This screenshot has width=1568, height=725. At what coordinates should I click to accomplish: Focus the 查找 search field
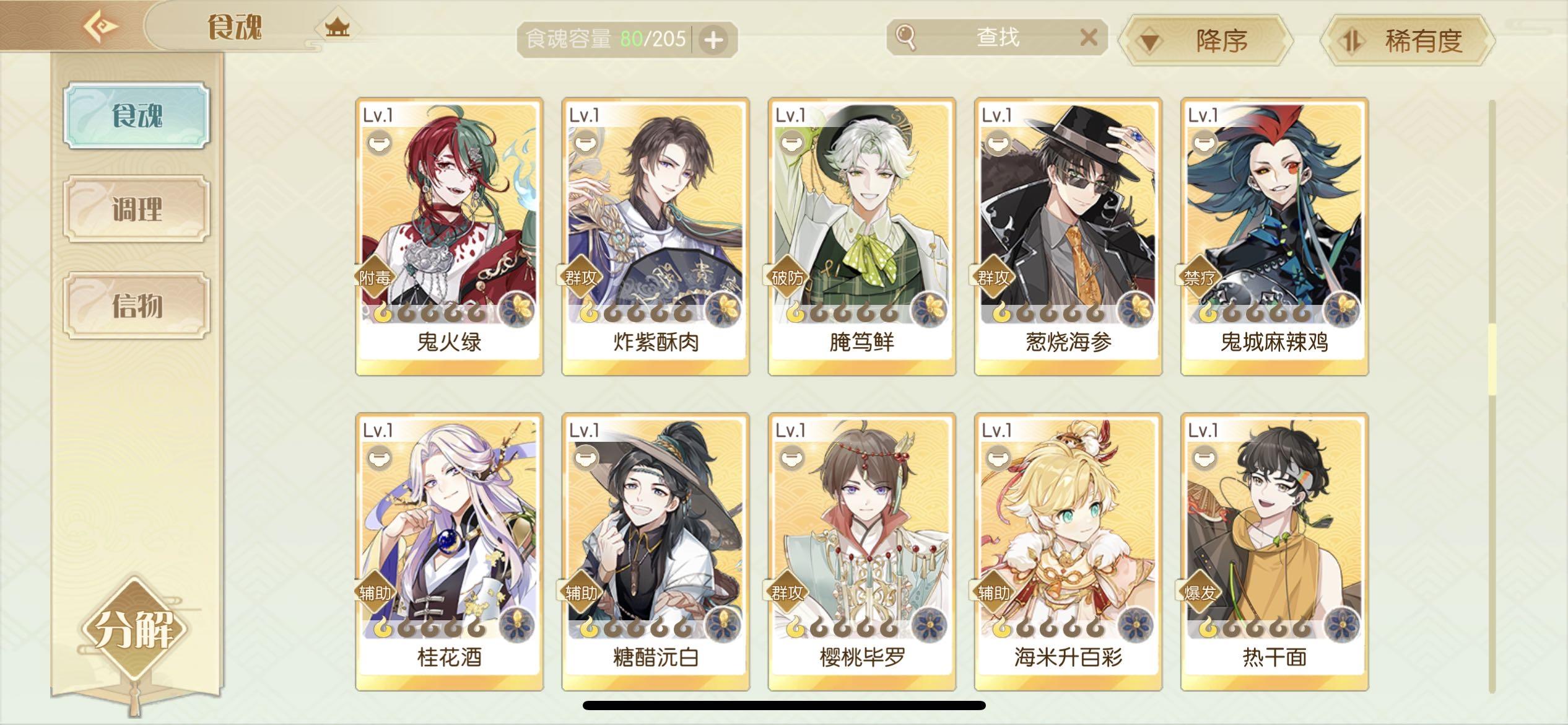997,37
